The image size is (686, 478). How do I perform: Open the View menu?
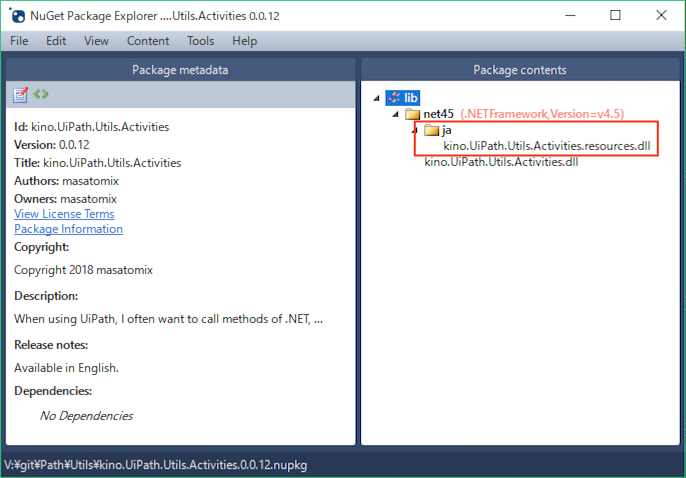coord(96,41)
